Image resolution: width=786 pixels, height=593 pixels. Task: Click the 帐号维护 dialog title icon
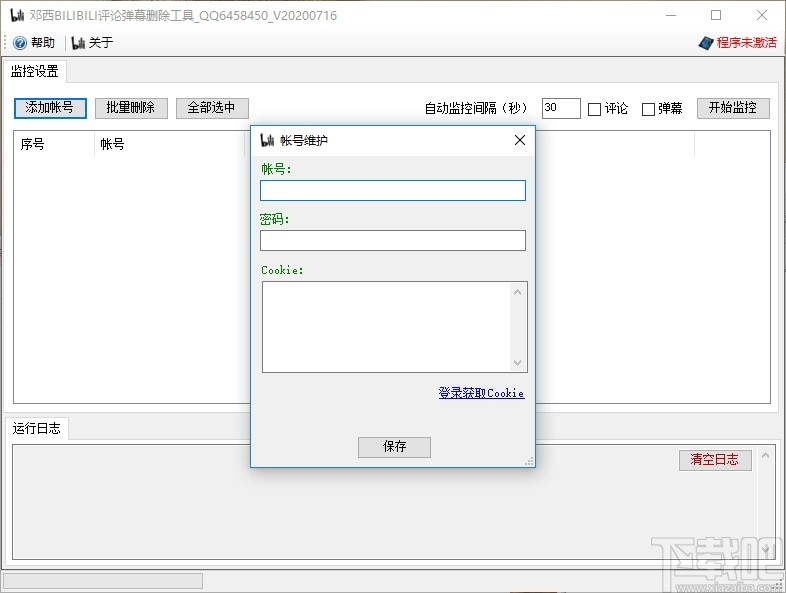tap(267, 140)
